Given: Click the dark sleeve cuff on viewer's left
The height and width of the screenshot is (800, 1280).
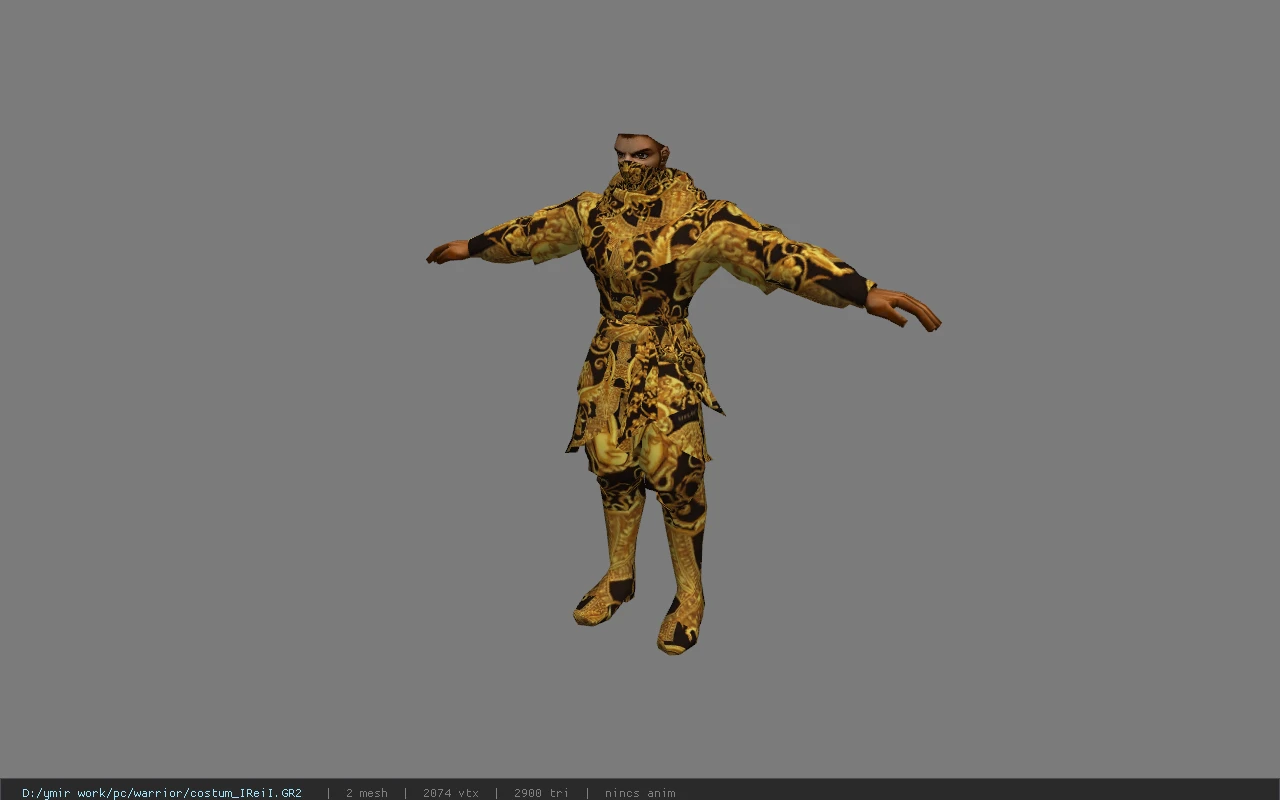Looking at the screenshot, I should 484,243.
